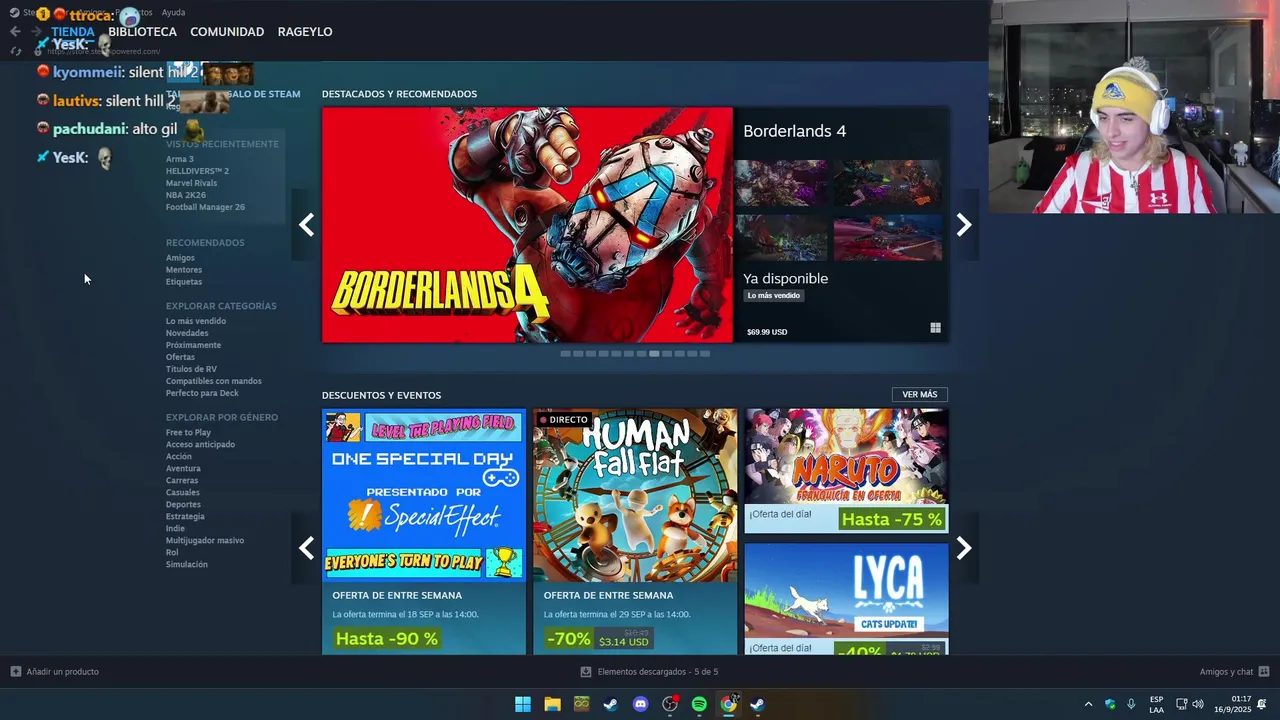Browse the Free to Play genre
The height and width of the screenshot is (720, 1280).
coord(188,433)
